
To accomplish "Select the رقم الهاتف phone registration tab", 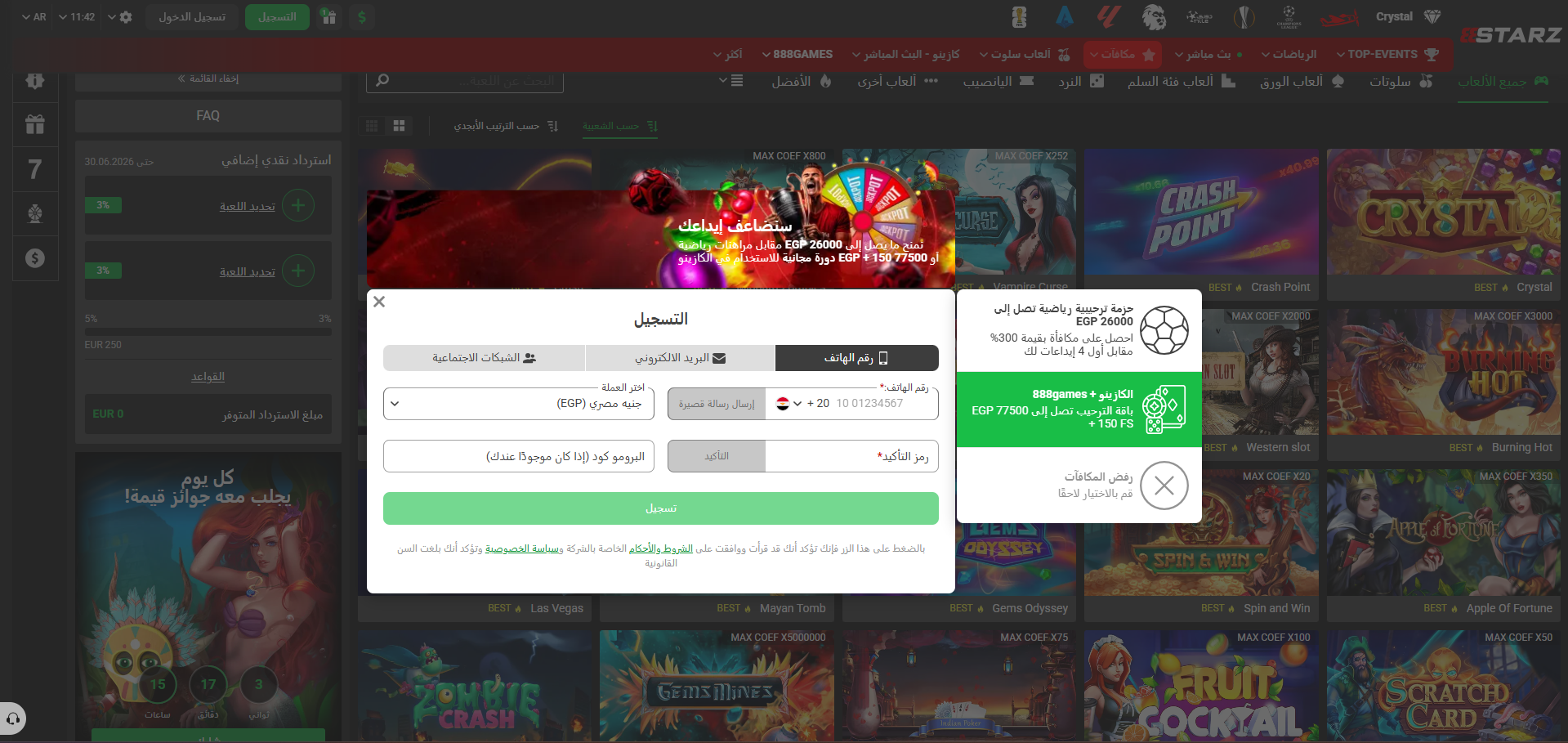I will [856, 358].
